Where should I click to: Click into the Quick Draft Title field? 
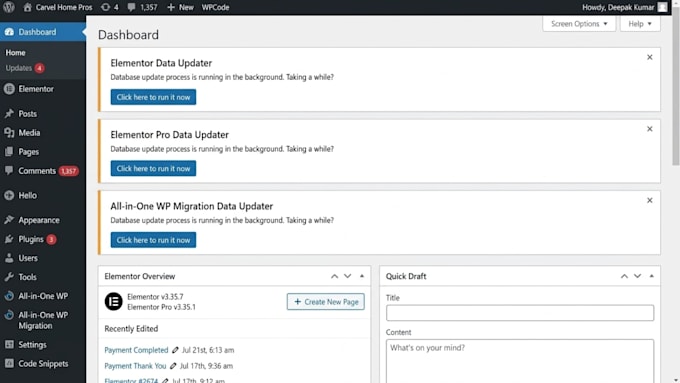pyautogui.click(x=520, y=313)
